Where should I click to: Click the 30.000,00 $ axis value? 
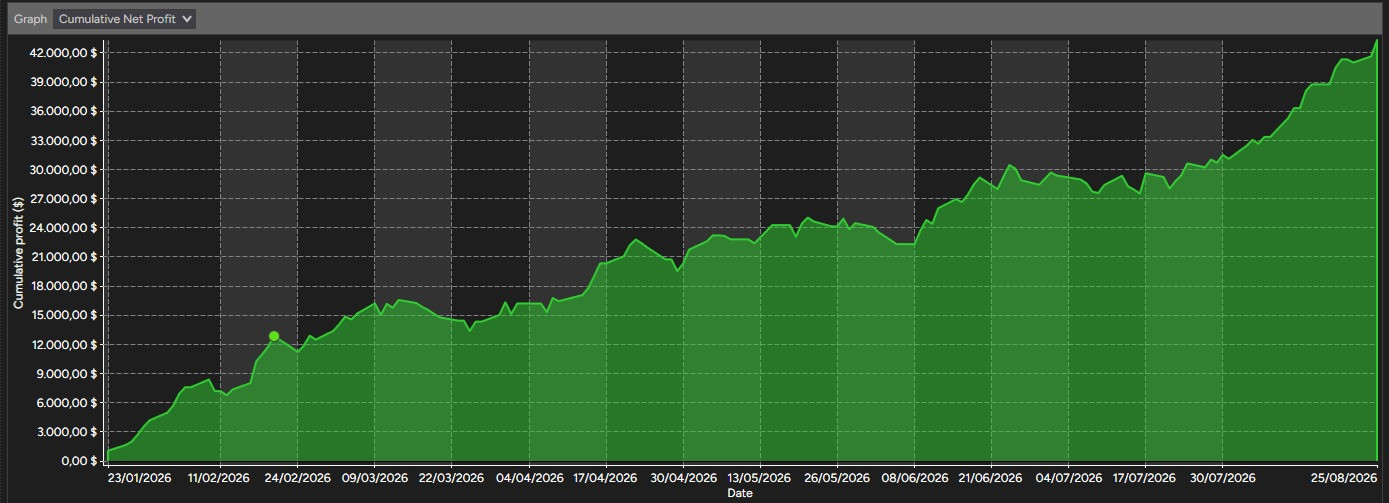click(64, 170)
